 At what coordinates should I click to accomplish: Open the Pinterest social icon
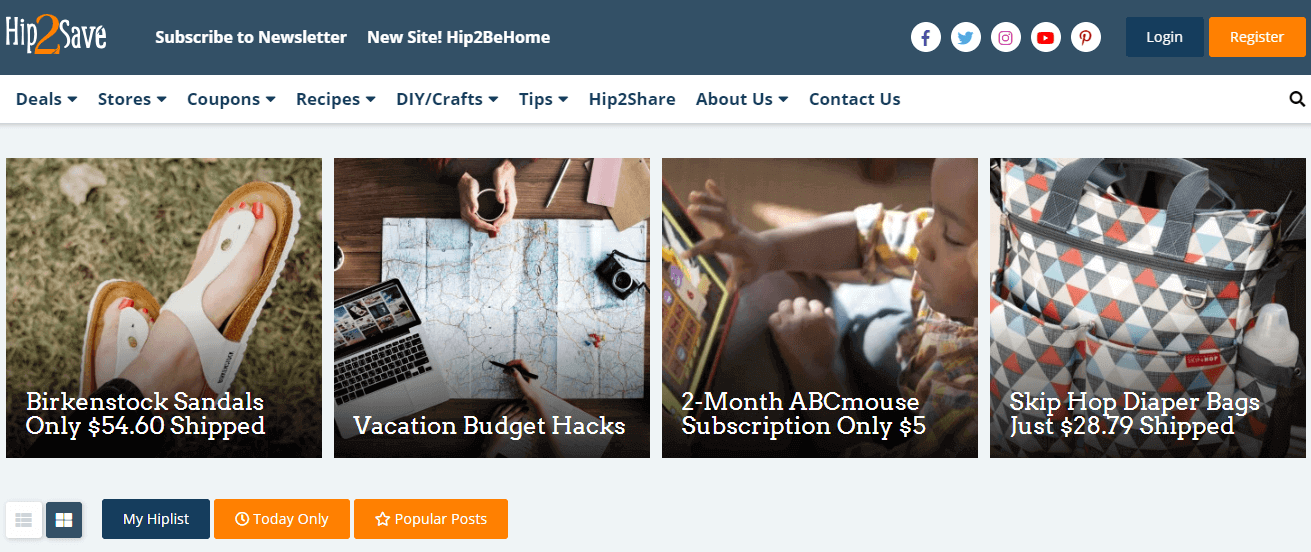coord(1086,38)
